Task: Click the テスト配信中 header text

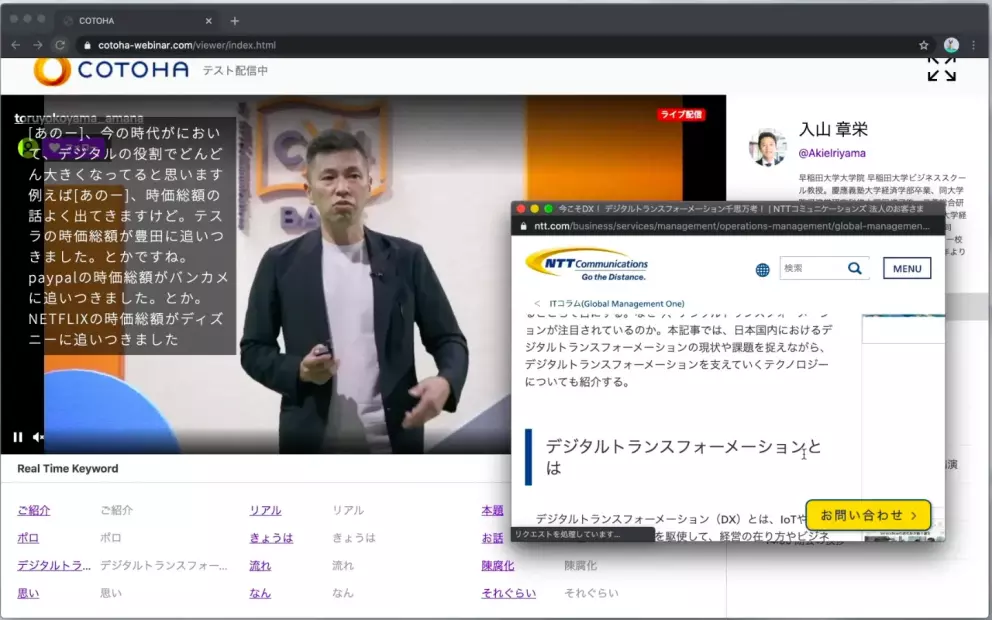Action: click(235, 70)
